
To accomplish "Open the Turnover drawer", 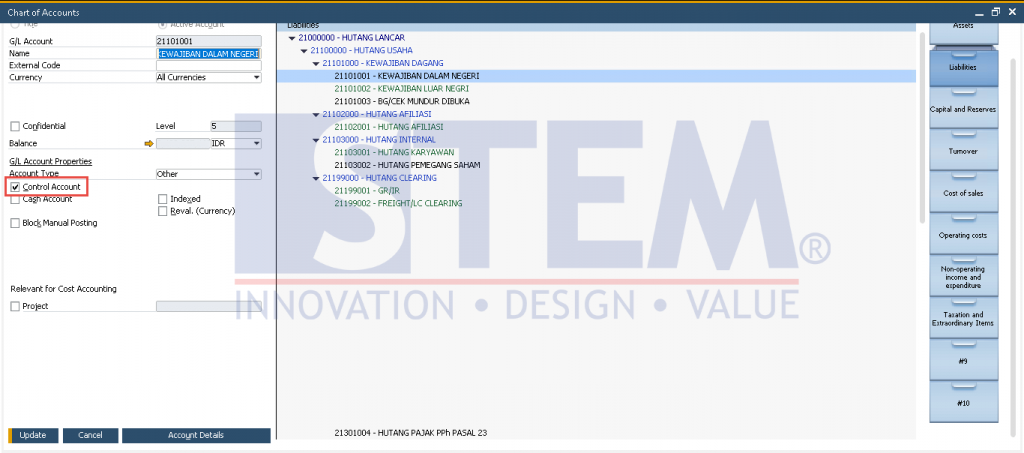I will [963, 149].
